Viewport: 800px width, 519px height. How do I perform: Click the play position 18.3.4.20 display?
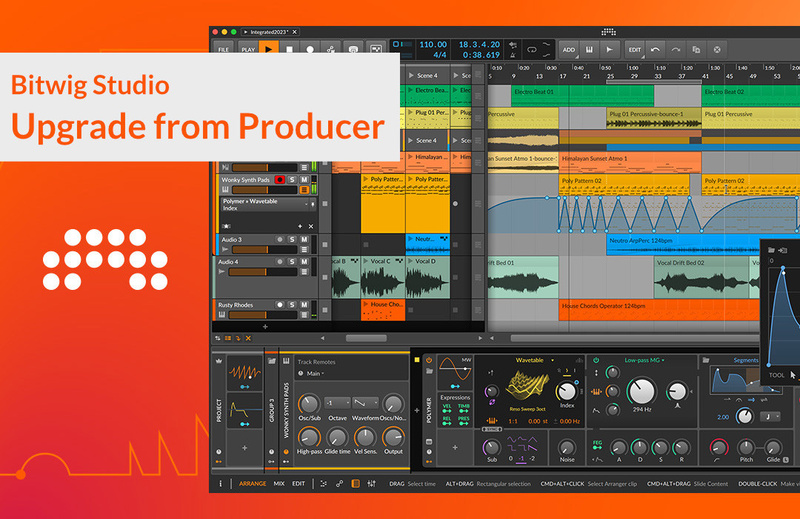[x=479, y=44]
